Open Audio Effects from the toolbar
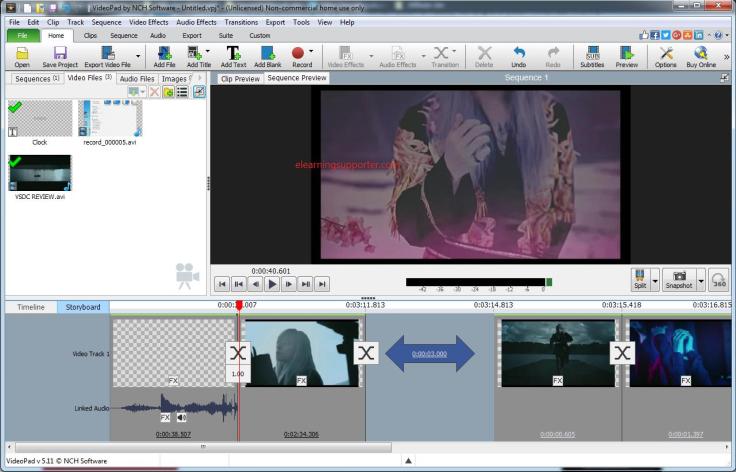Viewport: 736px width, 472px height. pos(398,57)
